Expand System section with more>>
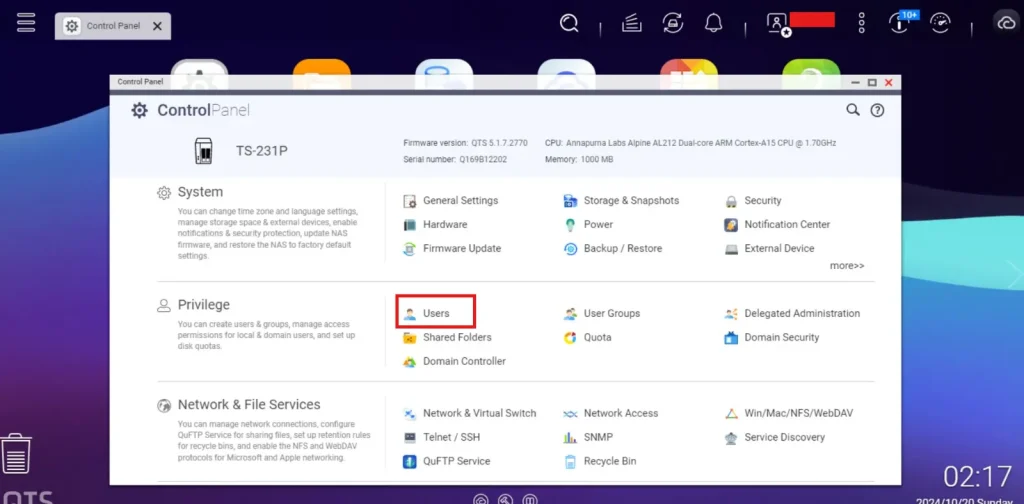 tap(847, 266)
